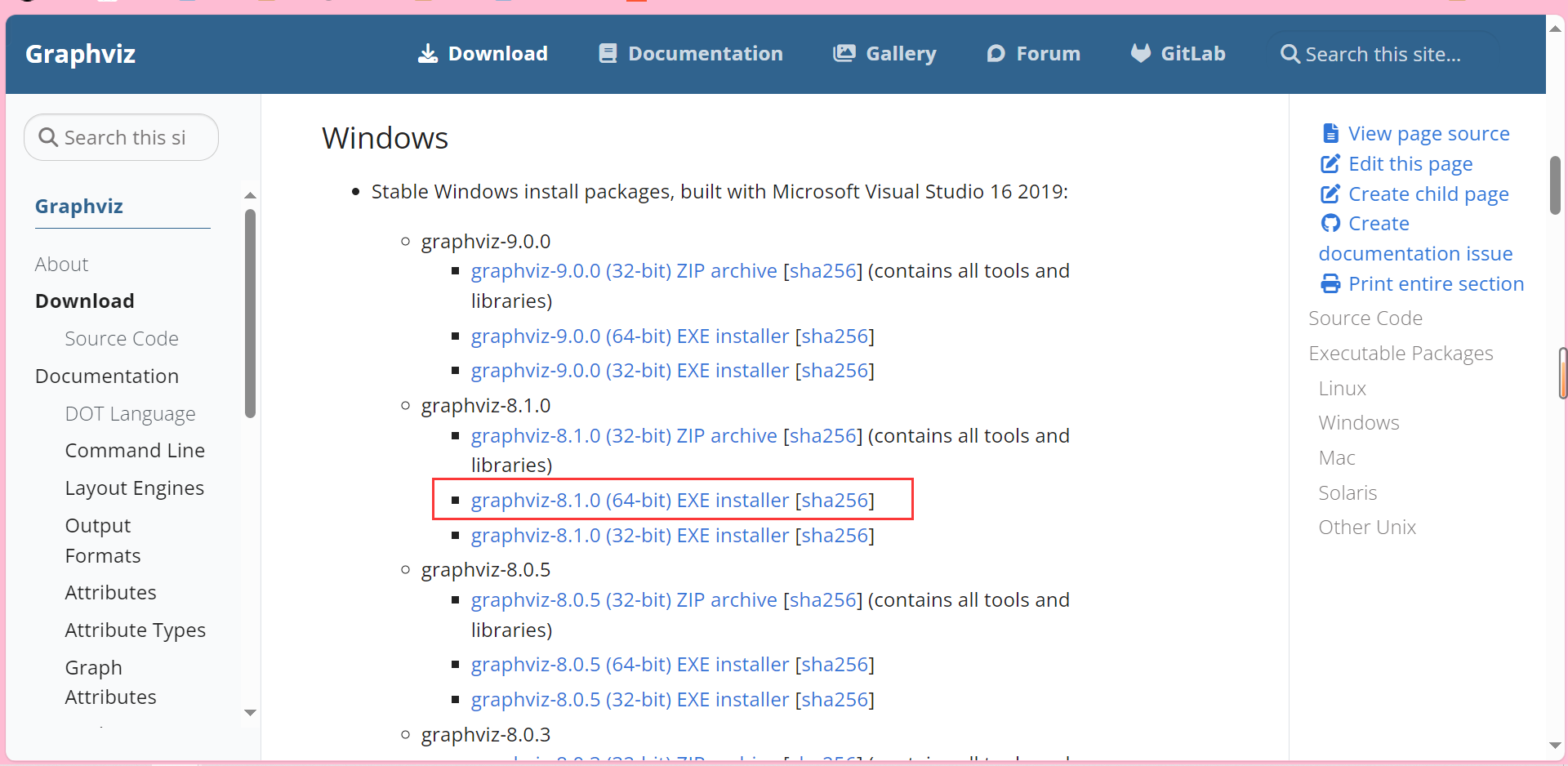
Task: Open the Graphviz home logo text
Action: (80, 54)
